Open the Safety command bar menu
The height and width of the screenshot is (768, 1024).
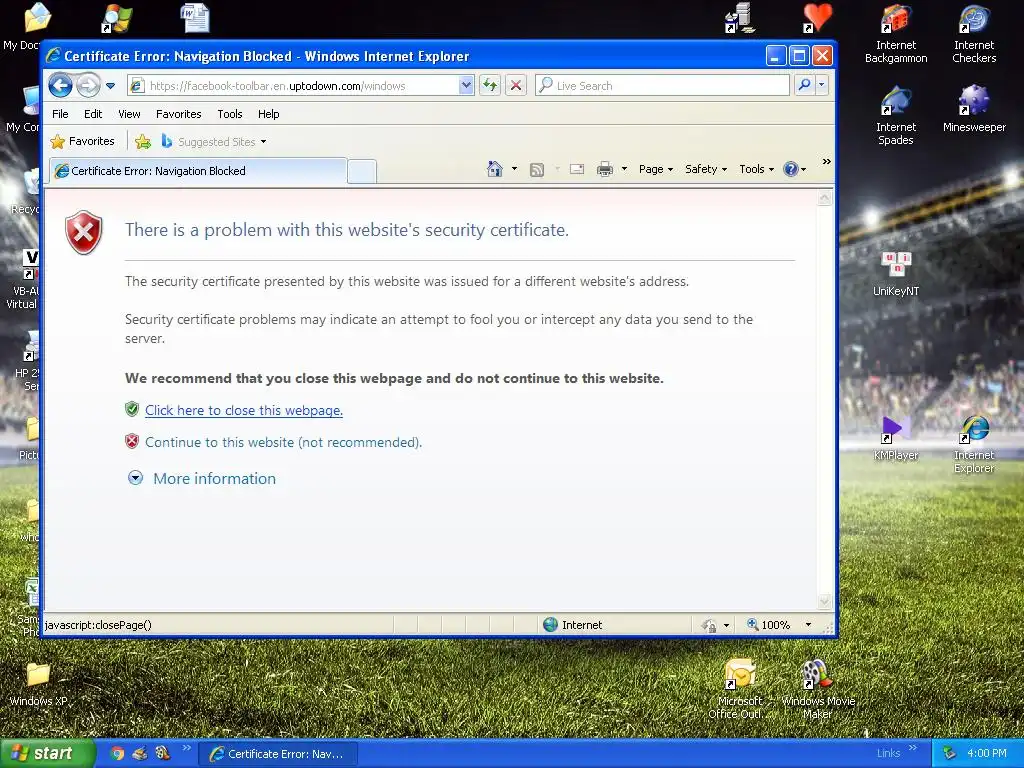706,169
